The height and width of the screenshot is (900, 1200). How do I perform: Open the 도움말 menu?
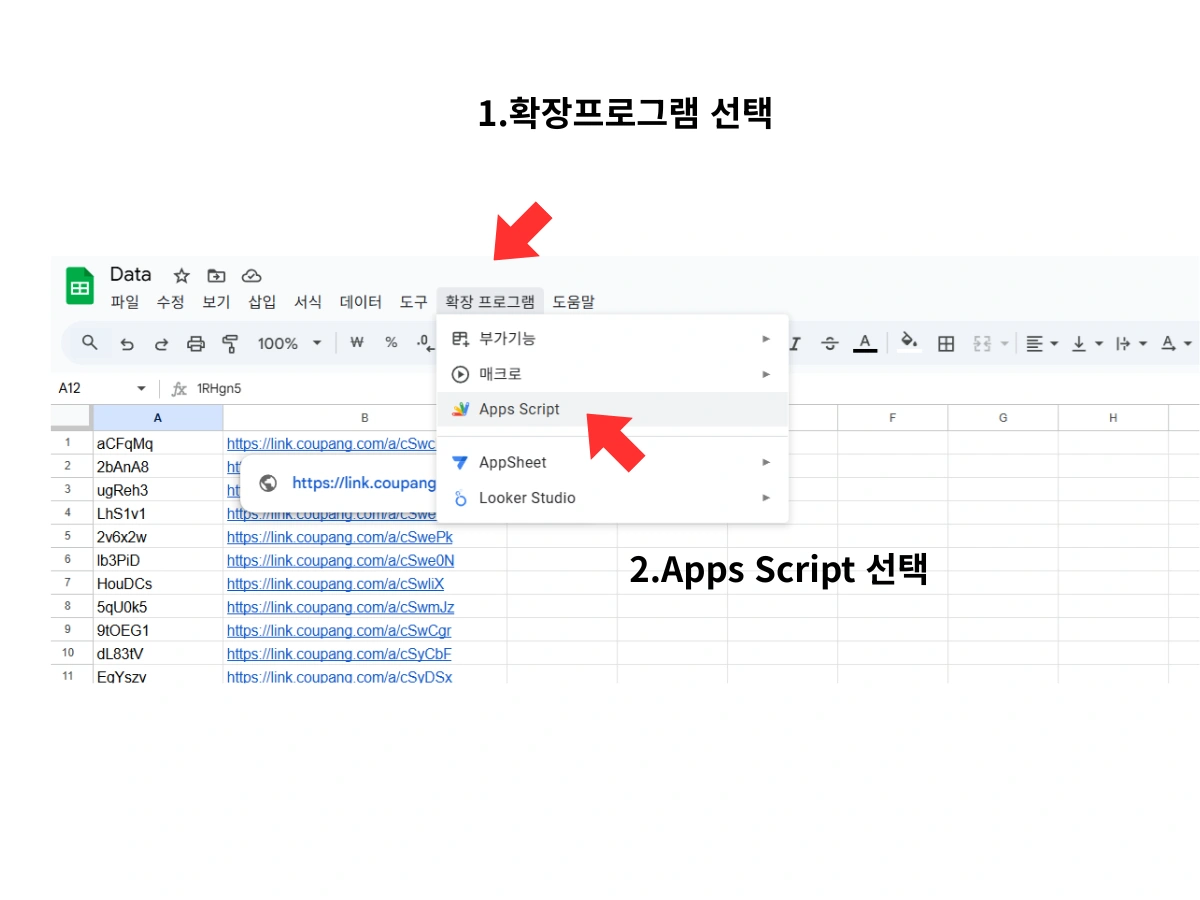[x=574, y=301]
